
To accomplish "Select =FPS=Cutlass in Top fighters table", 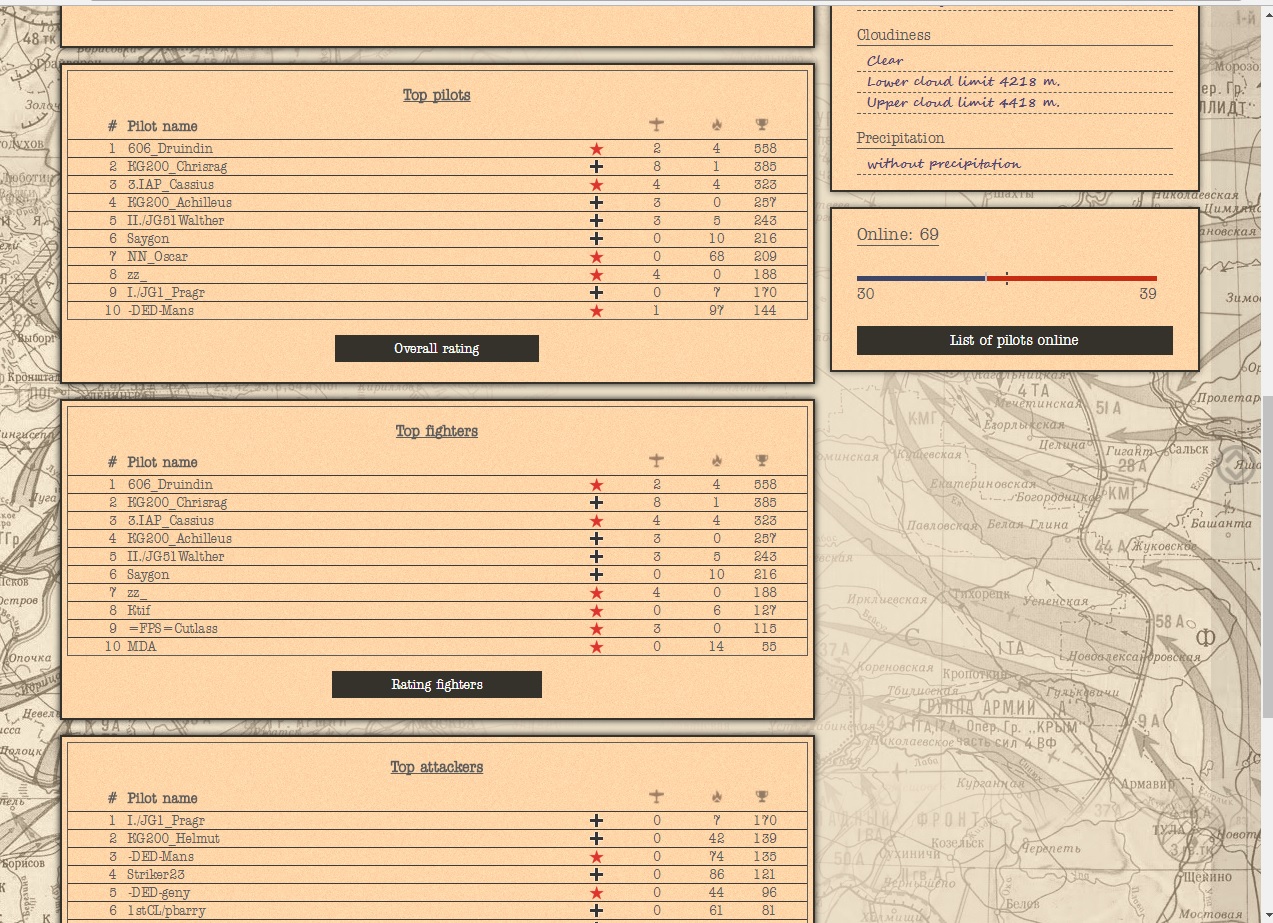I will point(172,629).
